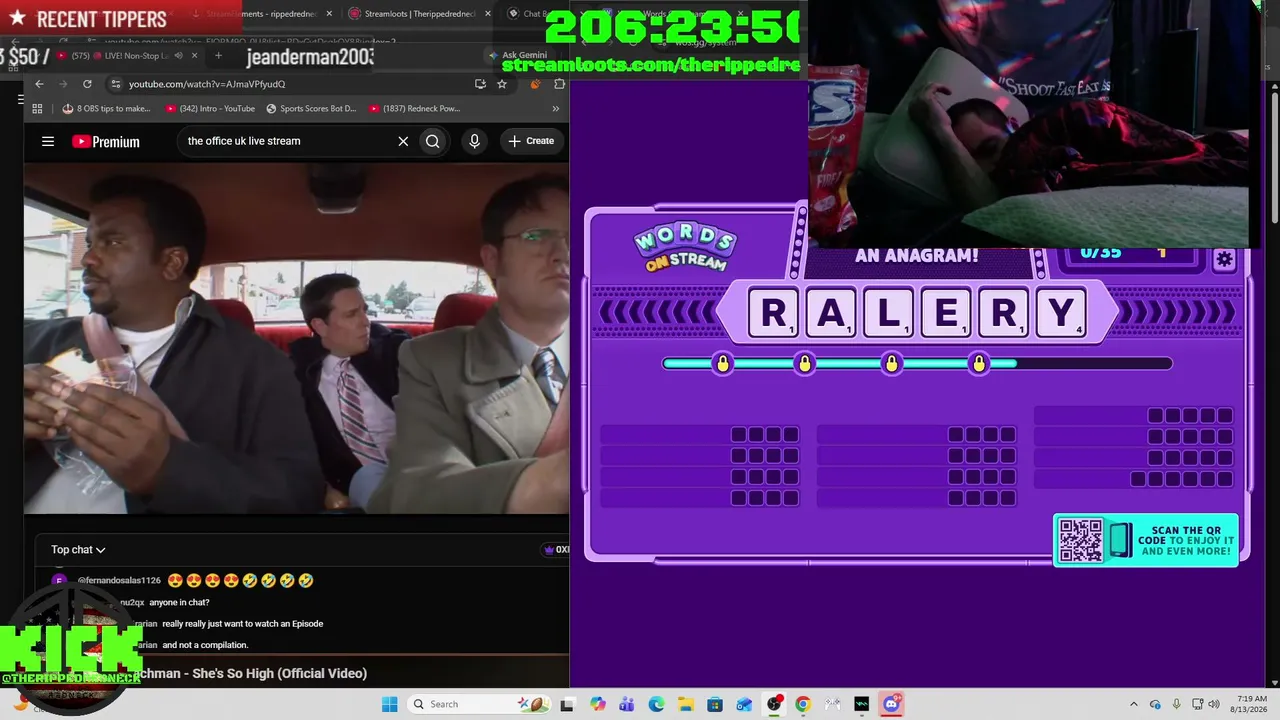Expand the Top chat dropdown

pyautogui.click(x=78, y=550)
